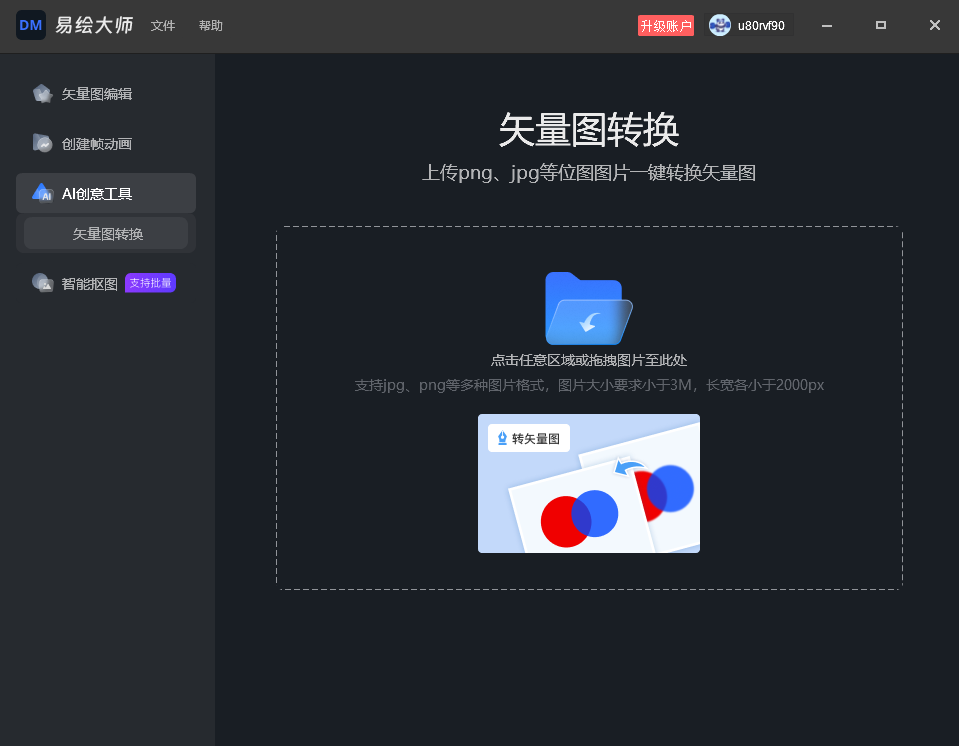Open the 帮助 menu
This screenshot has width=959, height=746.
click(x=210, y=26)
